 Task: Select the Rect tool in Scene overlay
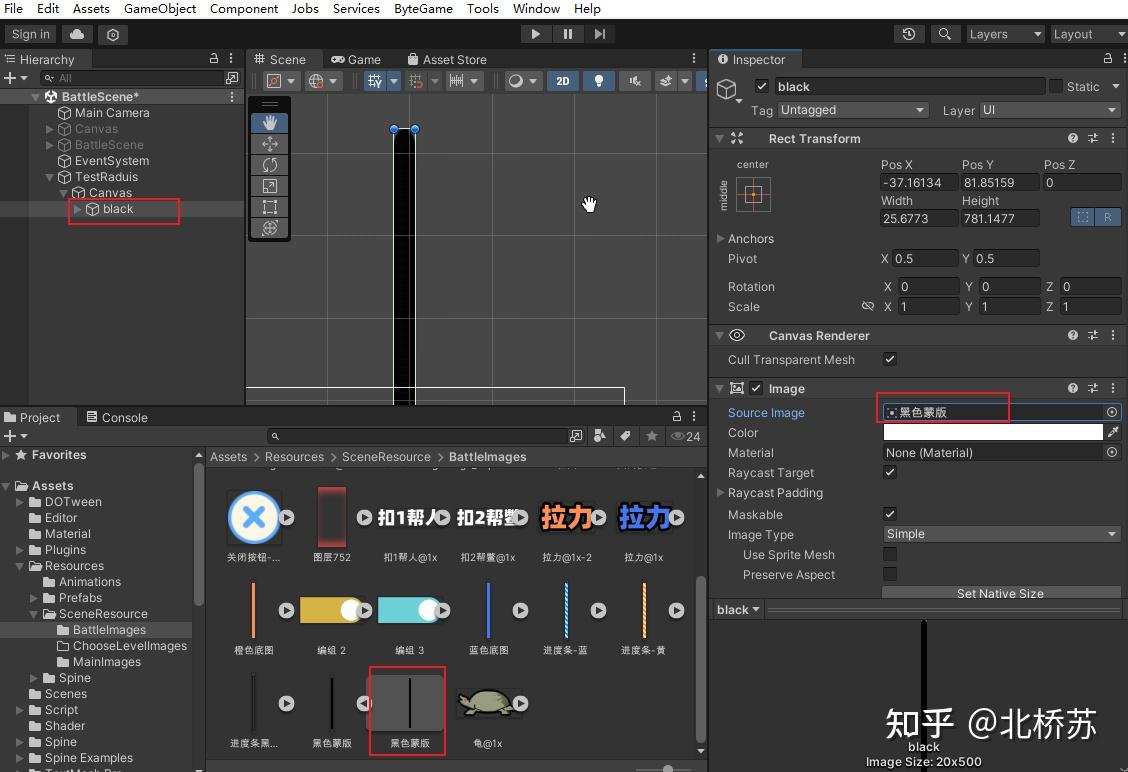270,207
